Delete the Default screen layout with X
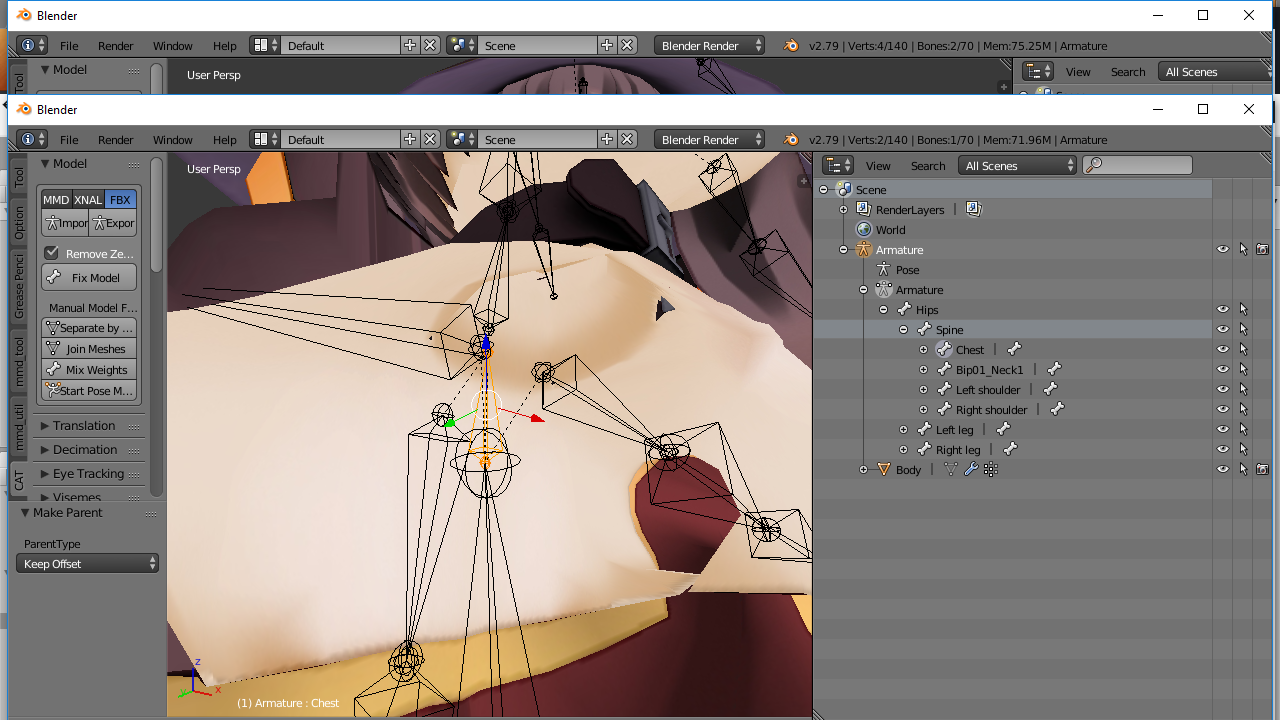The height and width of the screenshot is (720, 1280). [430, 140]
